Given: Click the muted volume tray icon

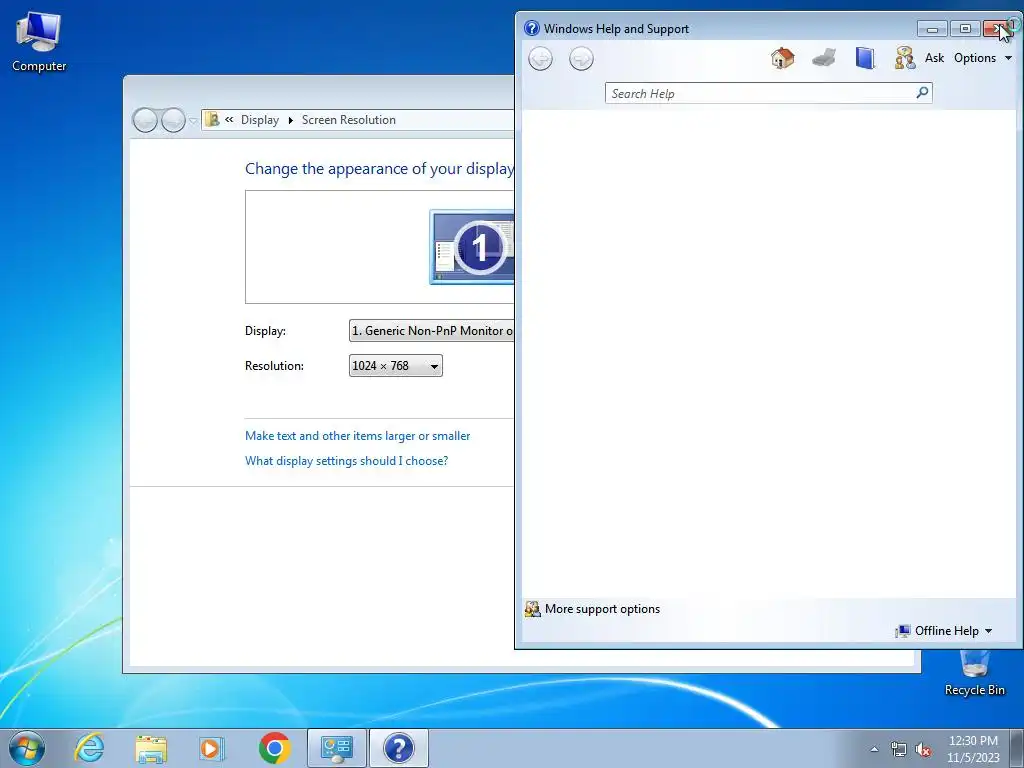Looking at the screenshot, I should (x=923, y=750).
